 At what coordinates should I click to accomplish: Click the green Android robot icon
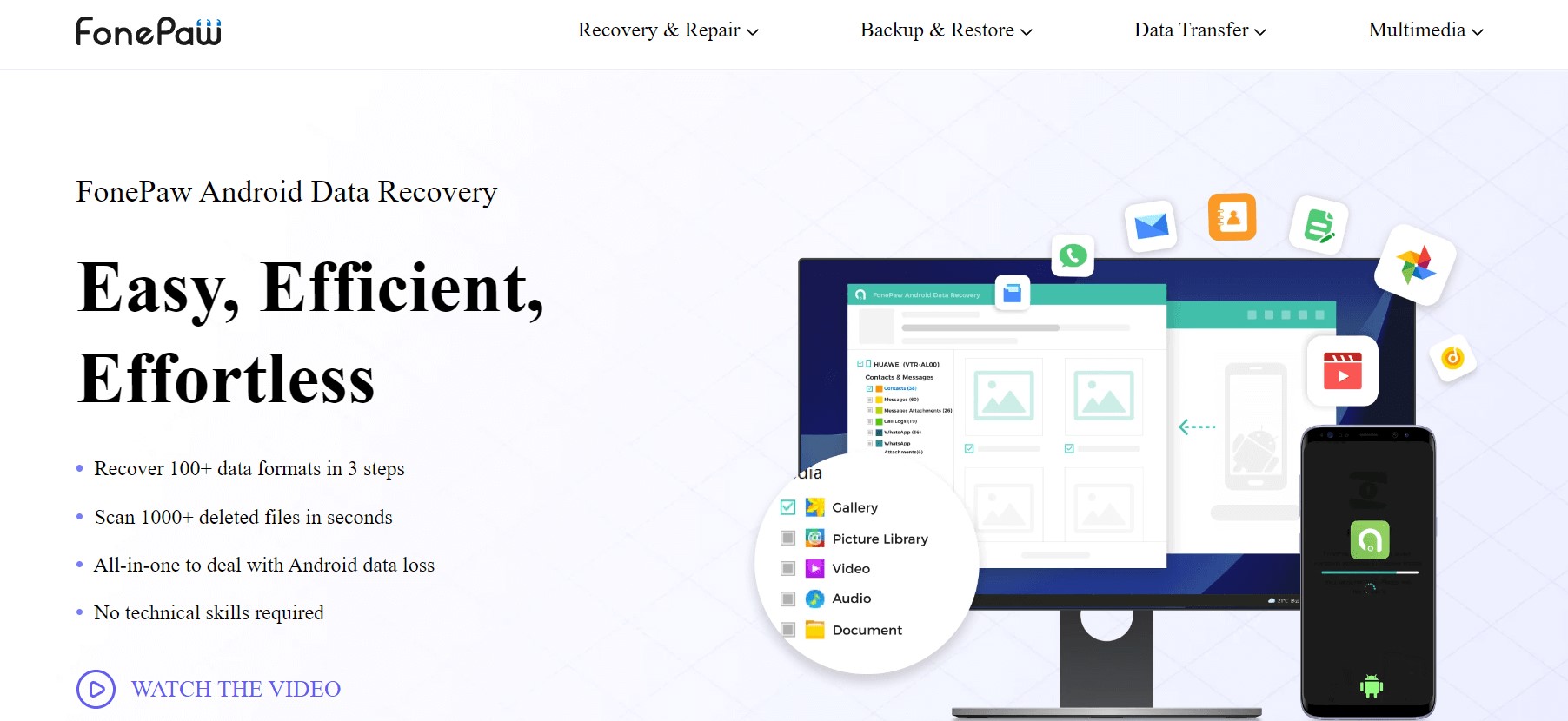coord(1371,686)
